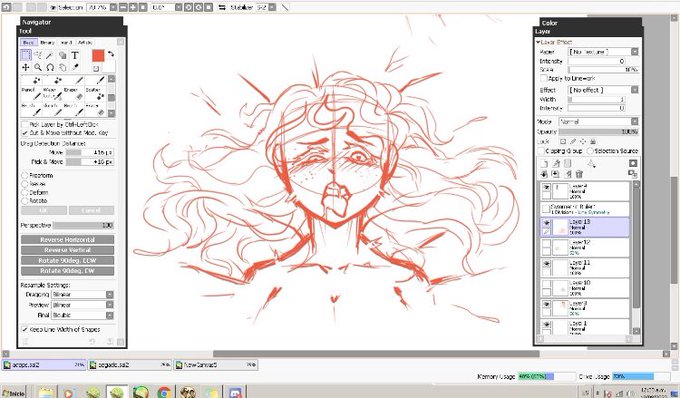The width and height of the screenshot is (680, 398).
Task: Switch to the first tool tray tab
Action: click(x=28, y=42)
